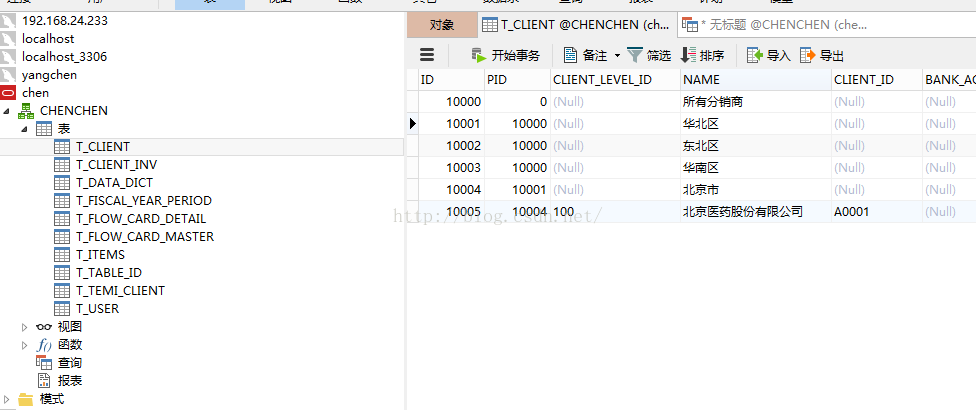Open the 备注 dropdown arrow
This screenshot has height=410, width=976.
pyautogui.click(x=617, y=55)
